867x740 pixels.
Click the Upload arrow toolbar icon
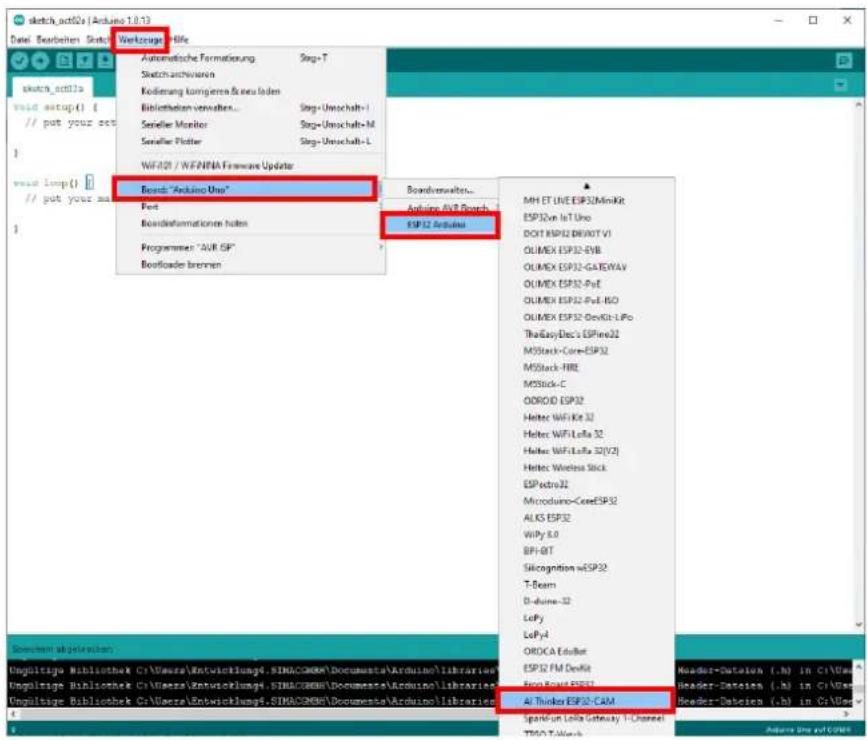pyautogui.click(x=40, y=61)
